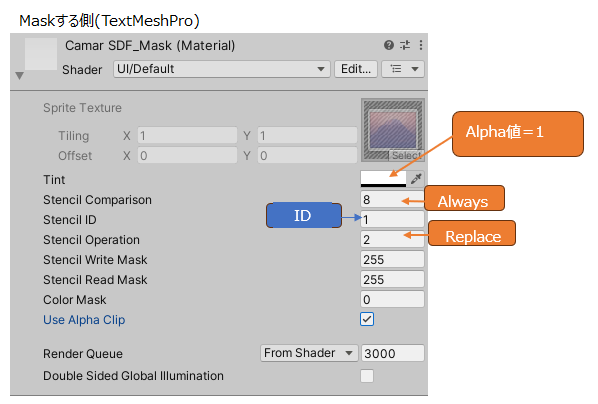Click the Stencil Comparison label

click(x=97, y=200)
